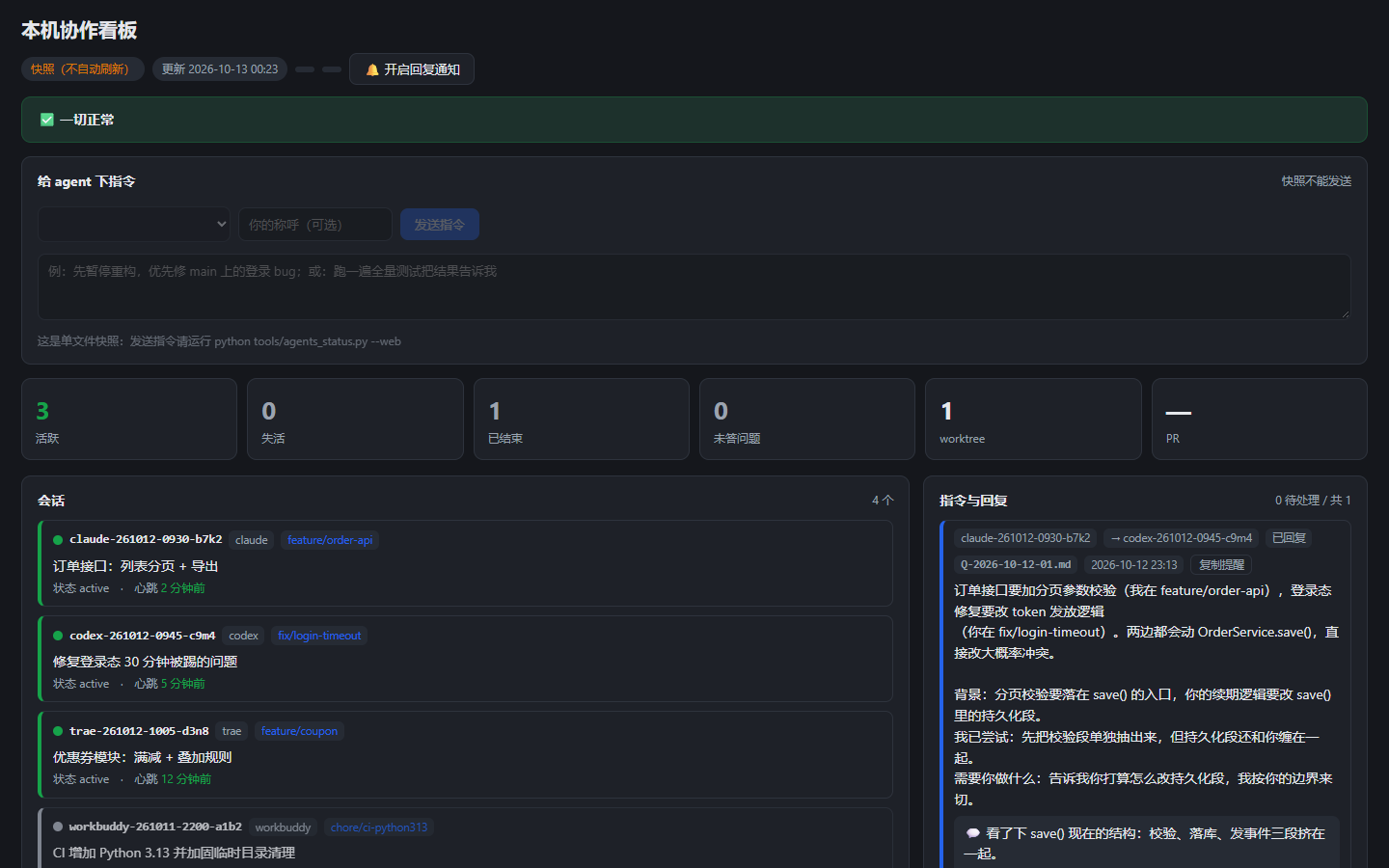The width and height of the screenshot is (1389, 868).
Task: Click the codex agent tag in sessions
Action: coord(244,636)
